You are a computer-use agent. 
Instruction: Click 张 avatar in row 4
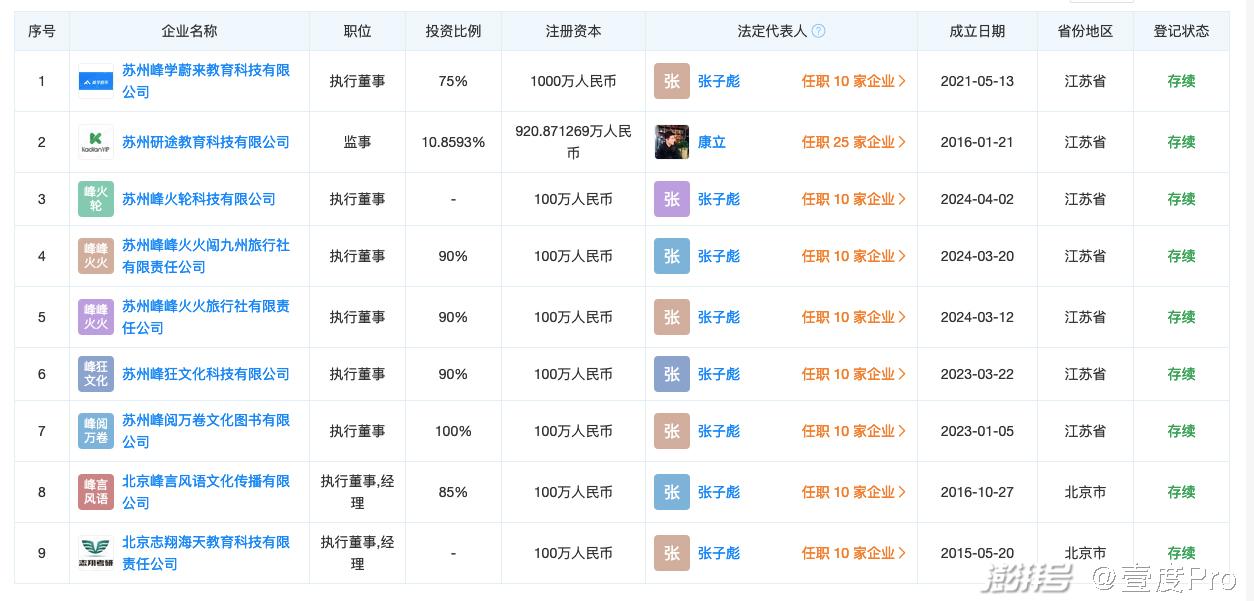(672, 256)
